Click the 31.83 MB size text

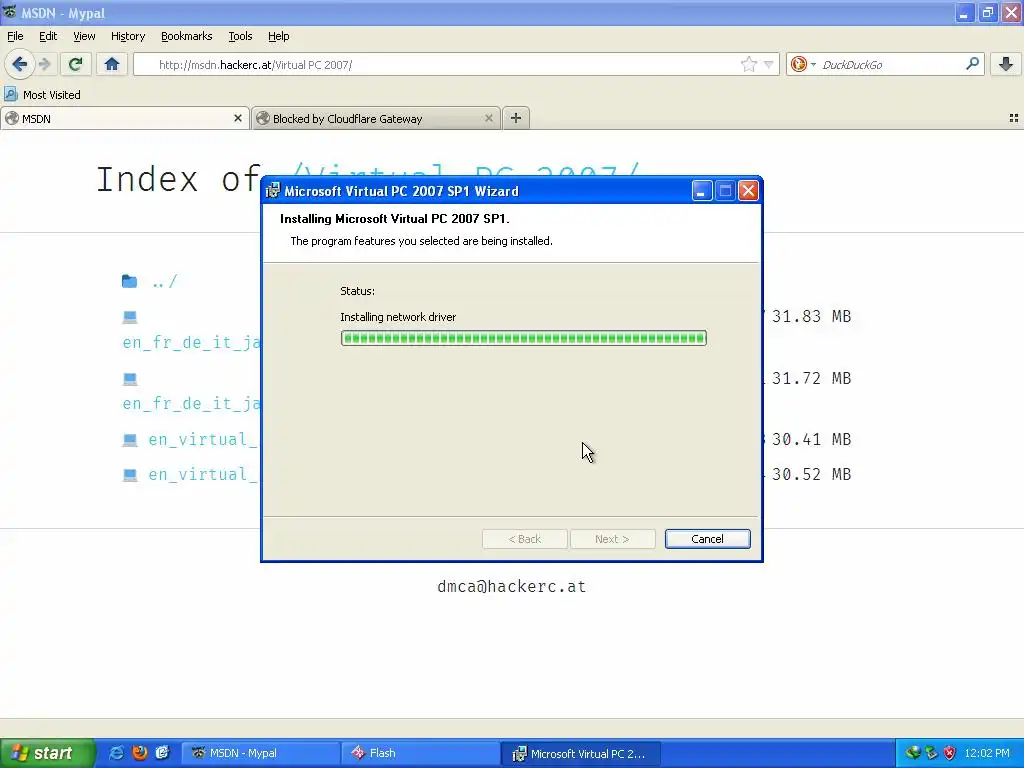[x=811, y=316]
